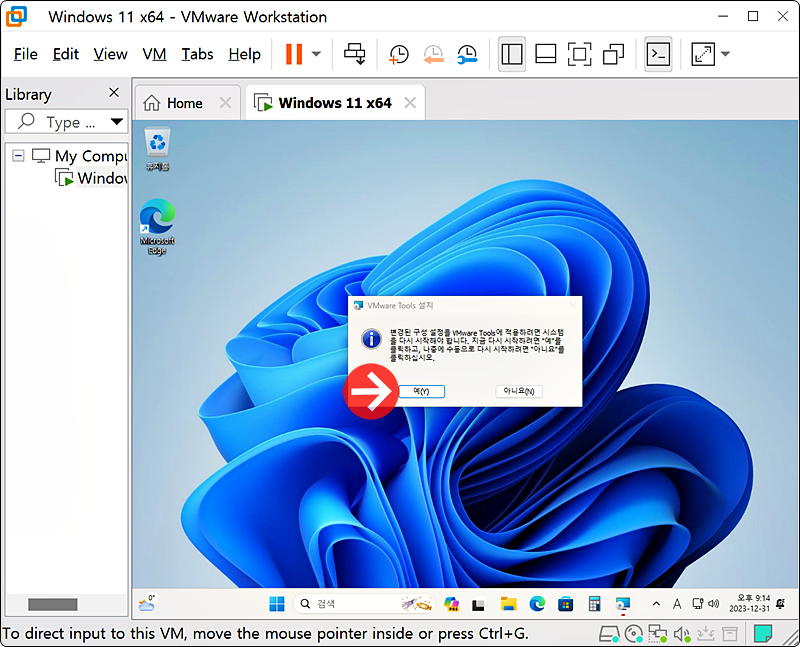
Task: Pause the virtual machine with the suspend icon
Action: click(x=294, y=54)
